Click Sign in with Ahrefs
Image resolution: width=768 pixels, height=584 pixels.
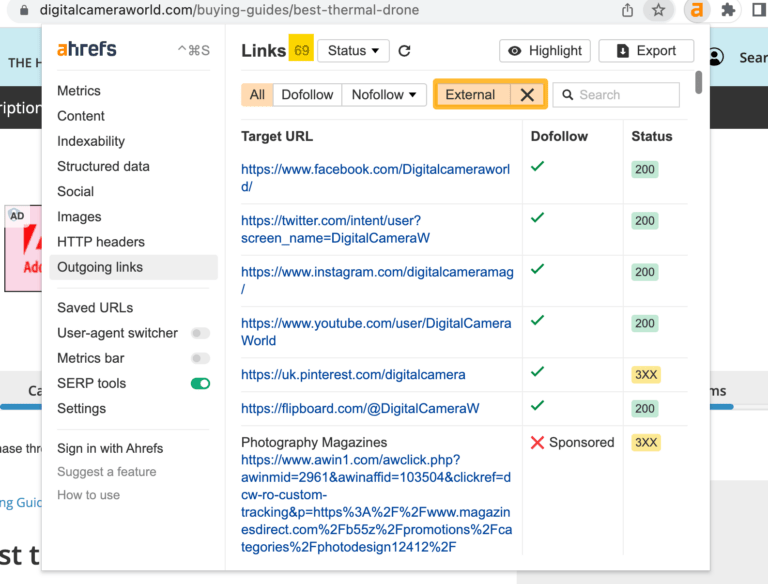pos(110,448)
